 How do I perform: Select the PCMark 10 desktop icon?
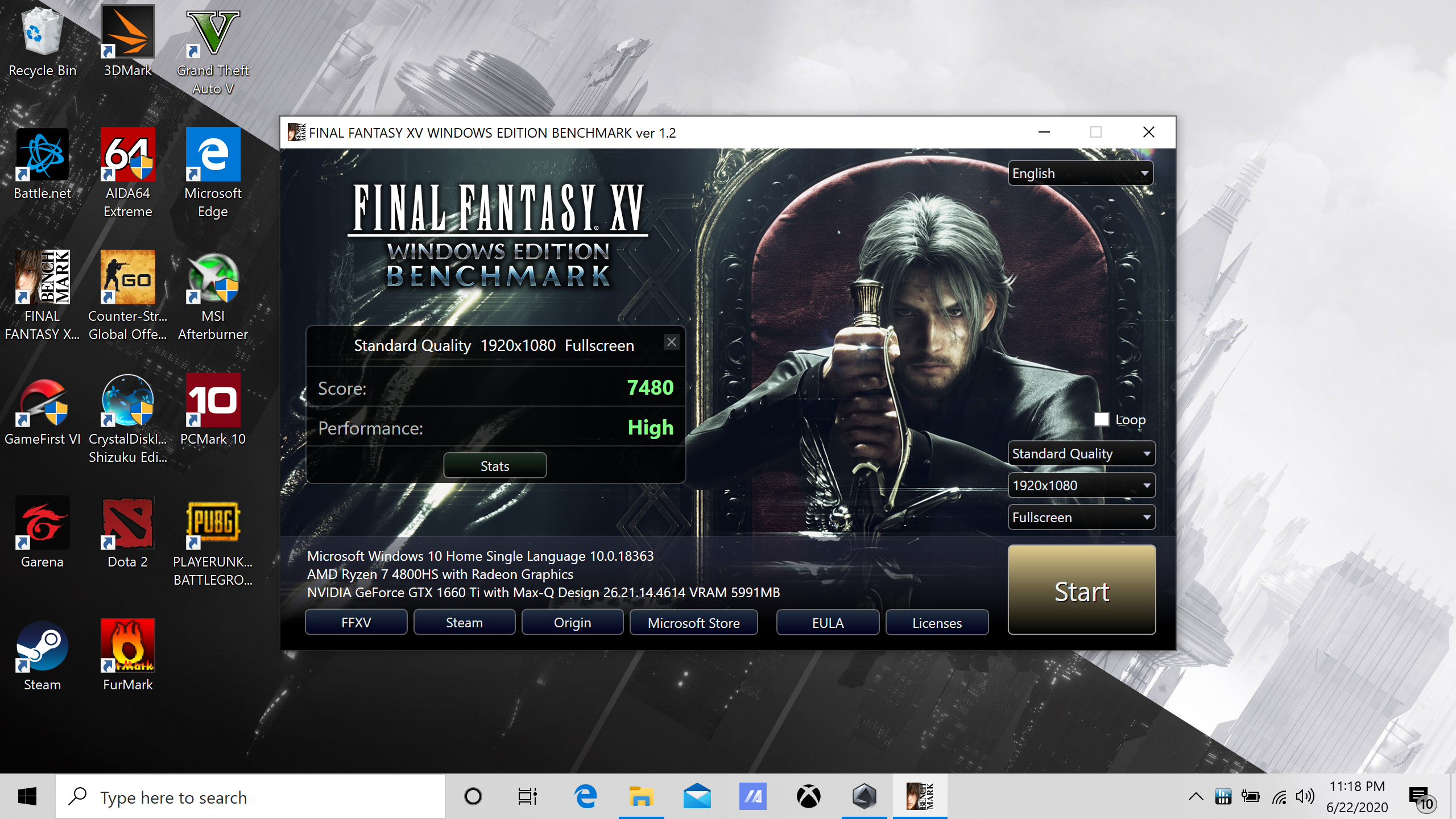tap(213, 411)
